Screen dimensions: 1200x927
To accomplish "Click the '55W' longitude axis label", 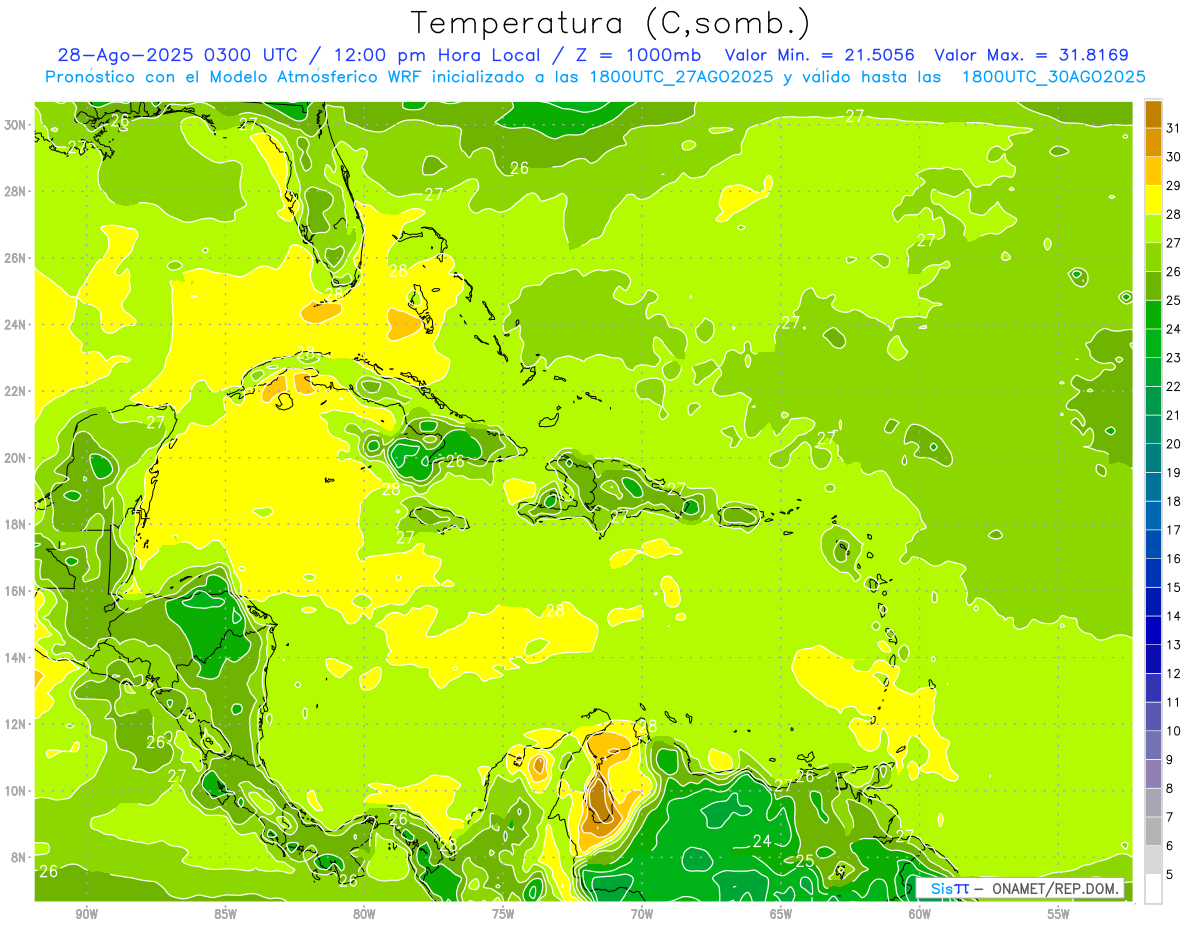I will click(1059, 914).
